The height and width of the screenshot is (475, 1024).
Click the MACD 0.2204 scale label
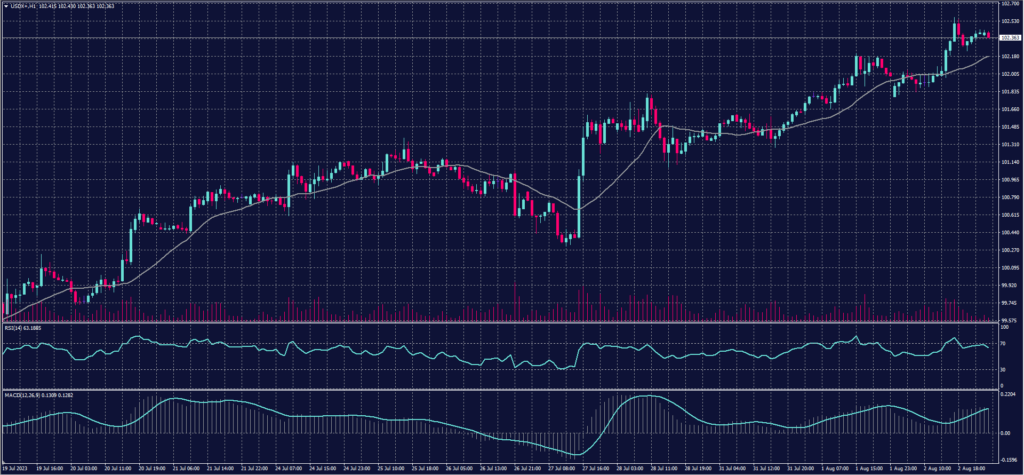pyautogui.click(x=1009, y=397)
